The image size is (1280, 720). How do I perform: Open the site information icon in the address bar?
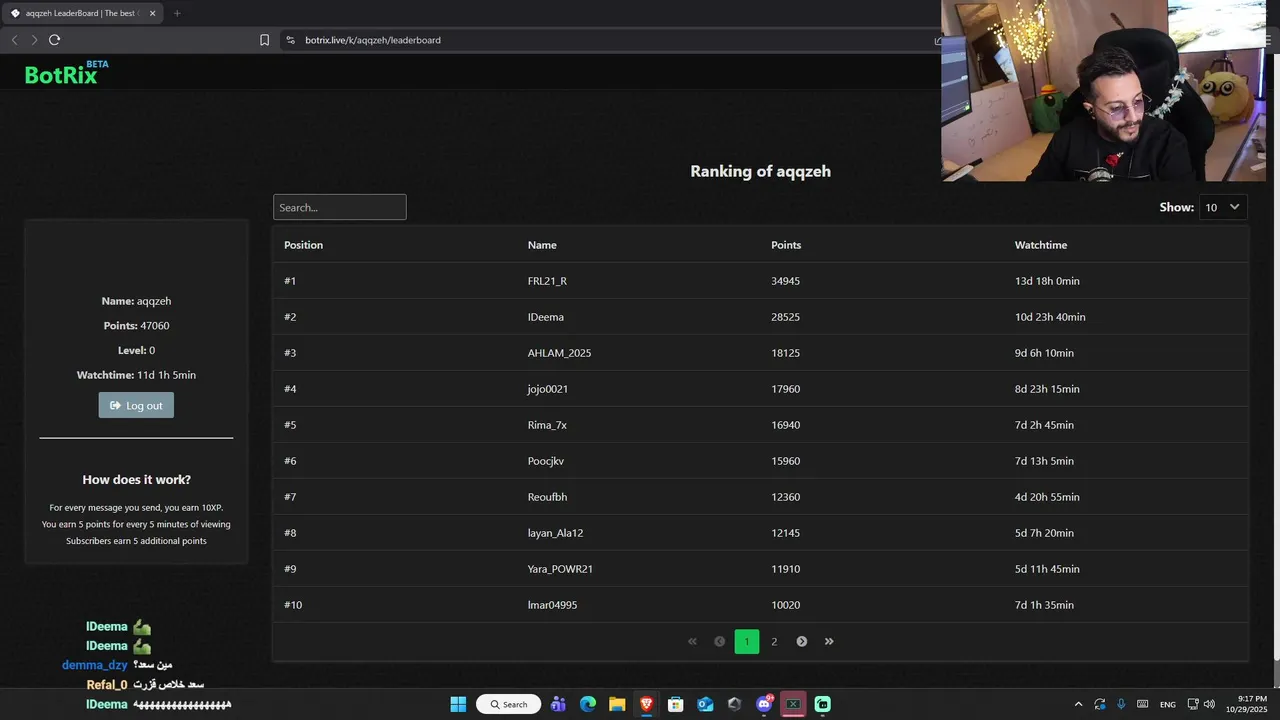290,40
